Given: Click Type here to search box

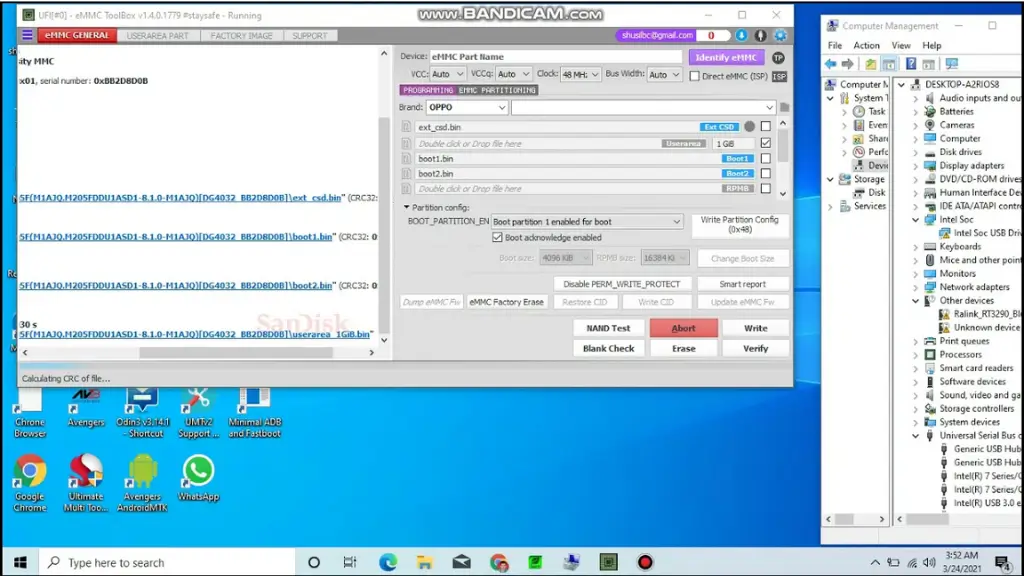Looking at the screenshot, I should (167, 562).
